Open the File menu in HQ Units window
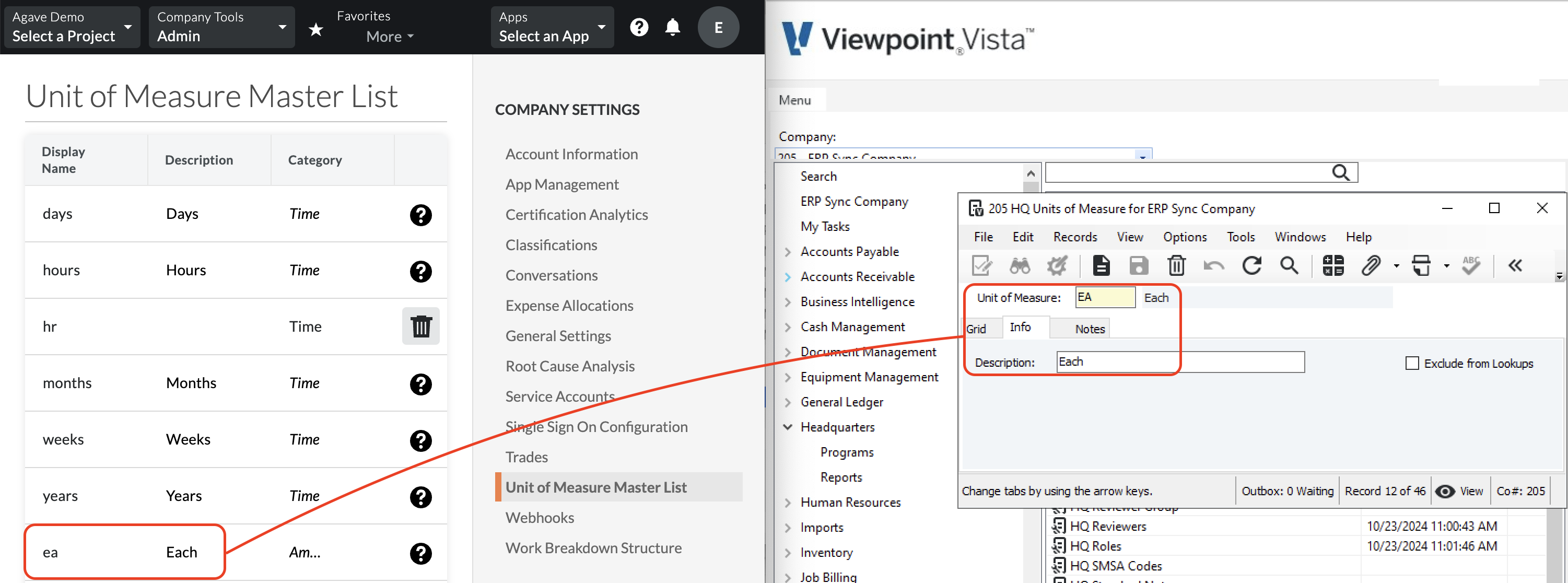The width and height of the screenshot is (1568, 583). [x=983, y=237]
